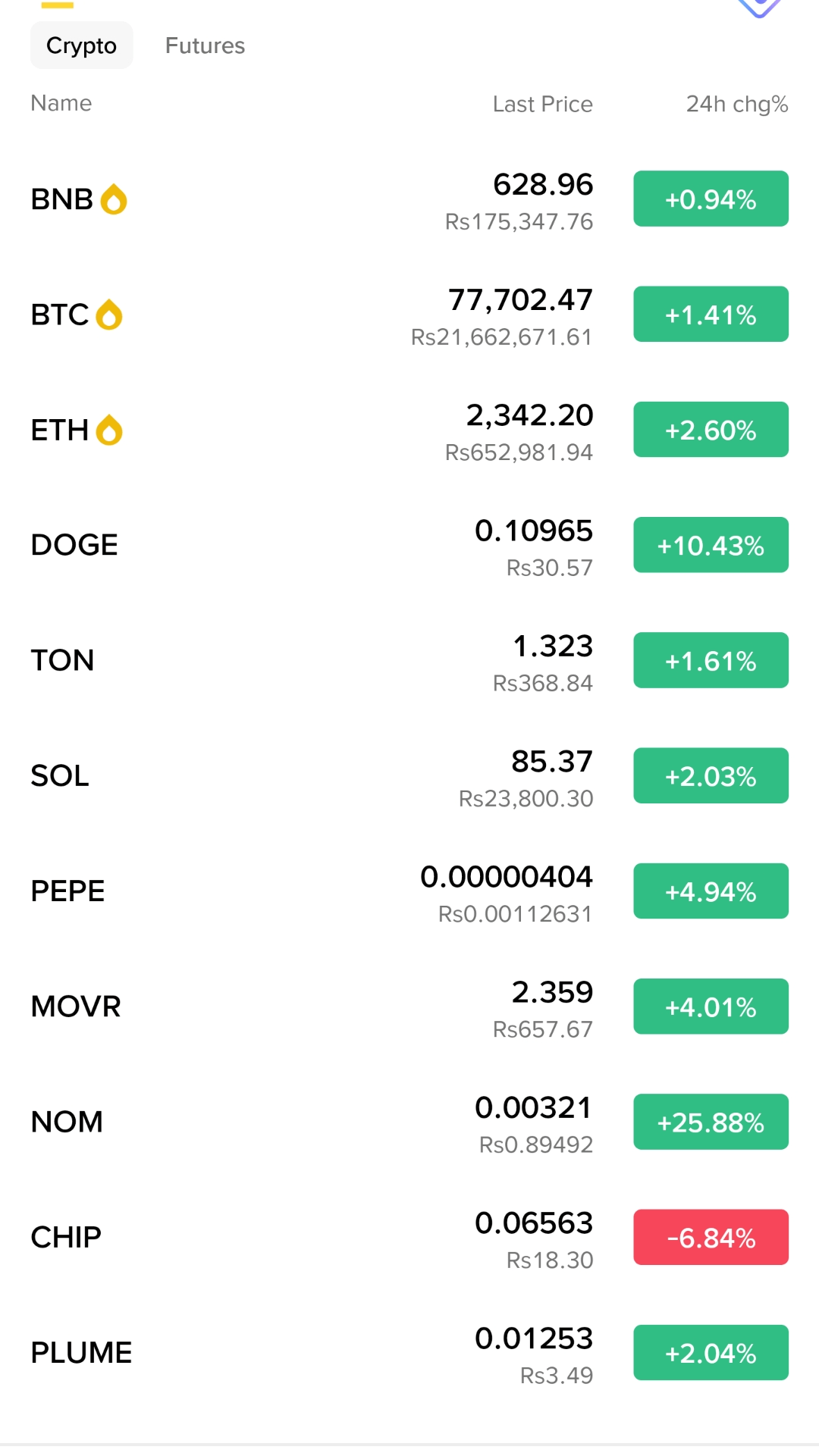Tap the flame icon next to ETH

(x=109, y=430)
